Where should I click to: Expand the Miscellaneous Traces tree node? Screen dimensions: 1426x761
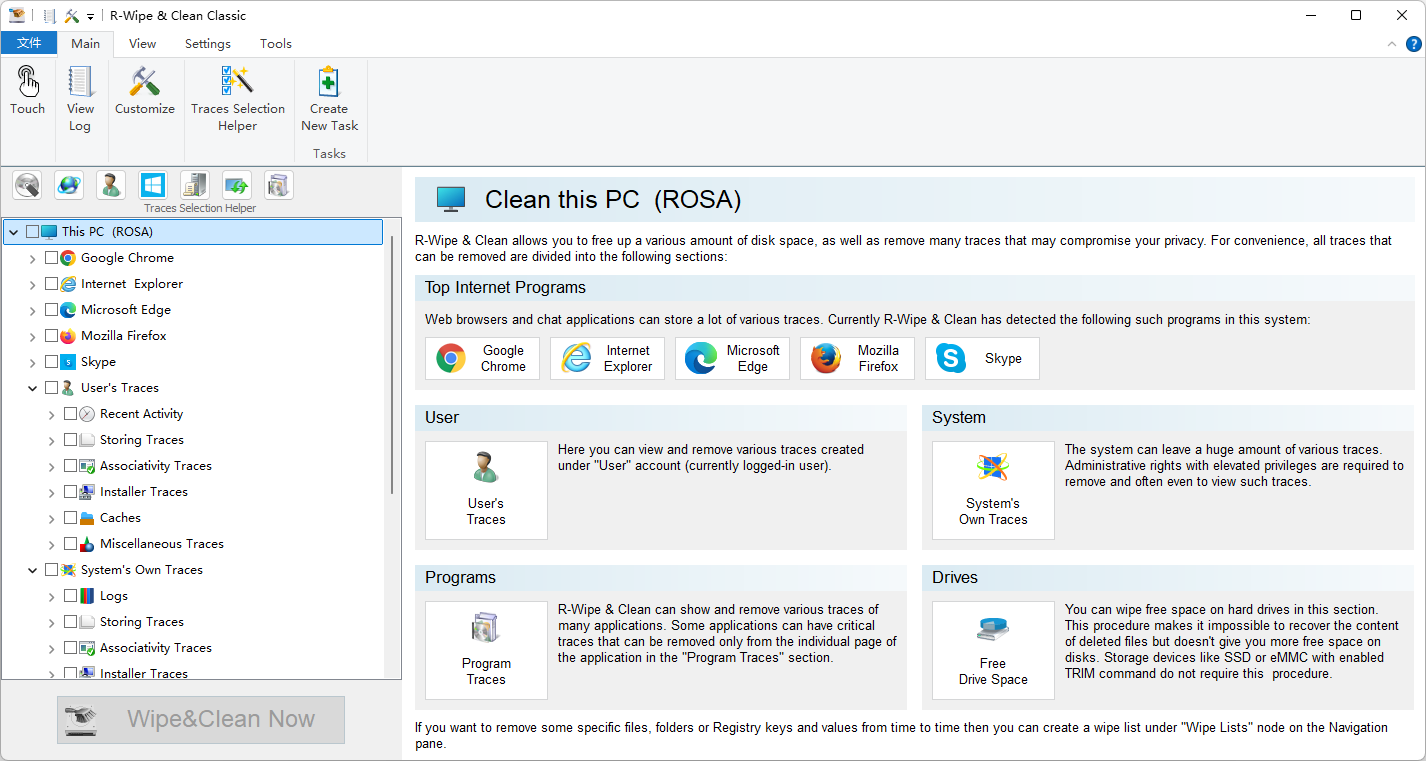(51, 544)
